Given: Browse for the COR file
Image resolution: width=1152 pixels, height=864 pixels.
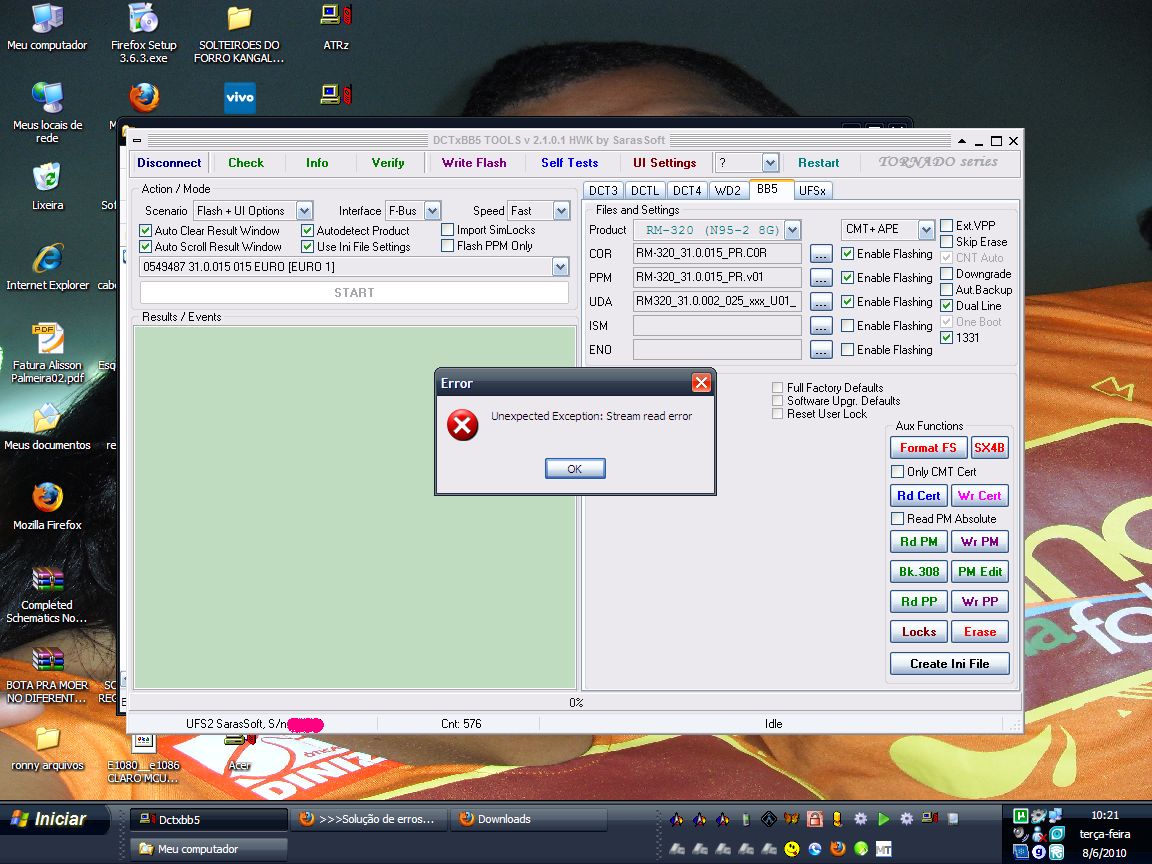Looking at the screenshot, I should 821,253.
